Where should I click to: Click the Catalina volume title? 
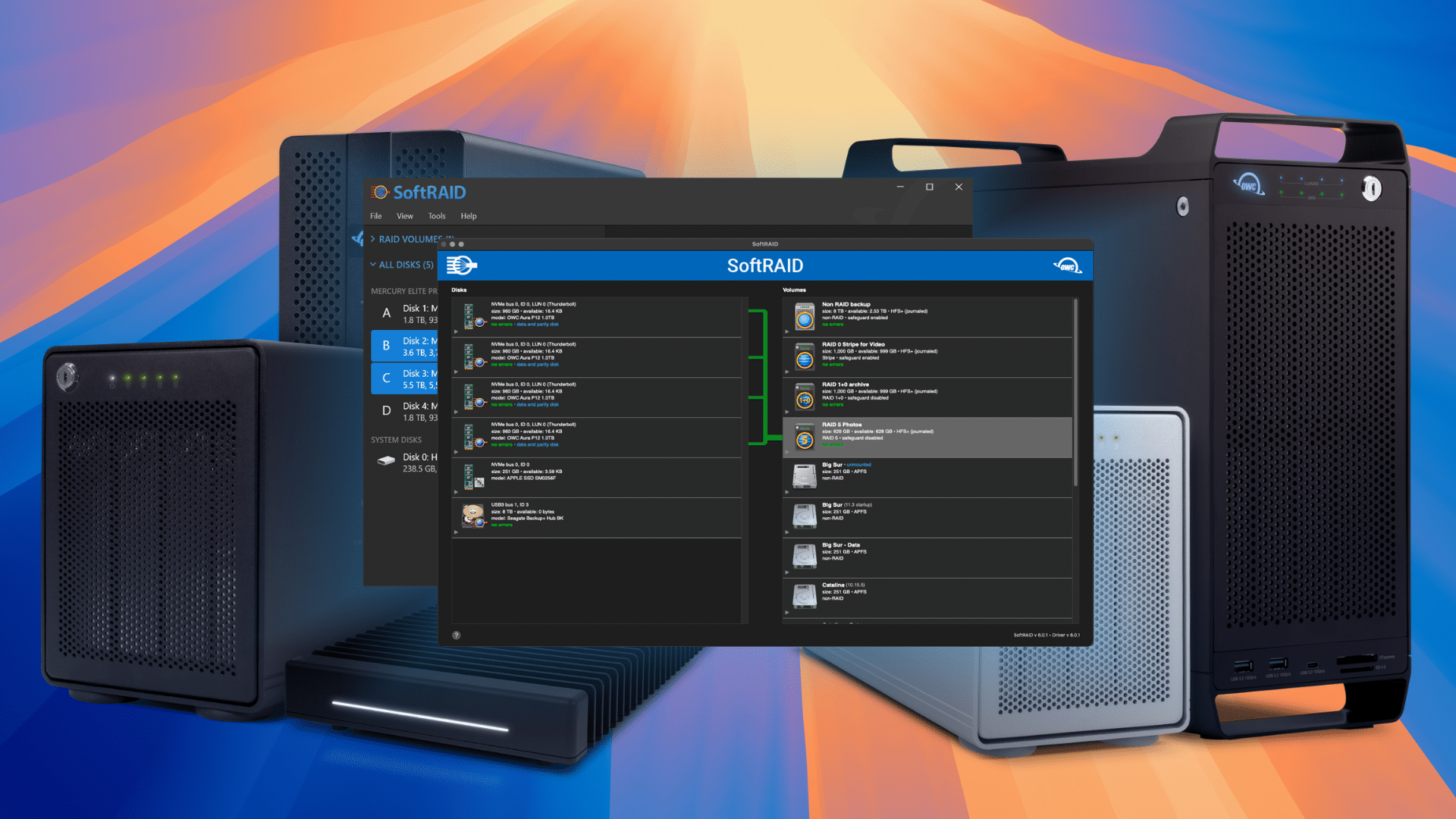click(833, 585)
